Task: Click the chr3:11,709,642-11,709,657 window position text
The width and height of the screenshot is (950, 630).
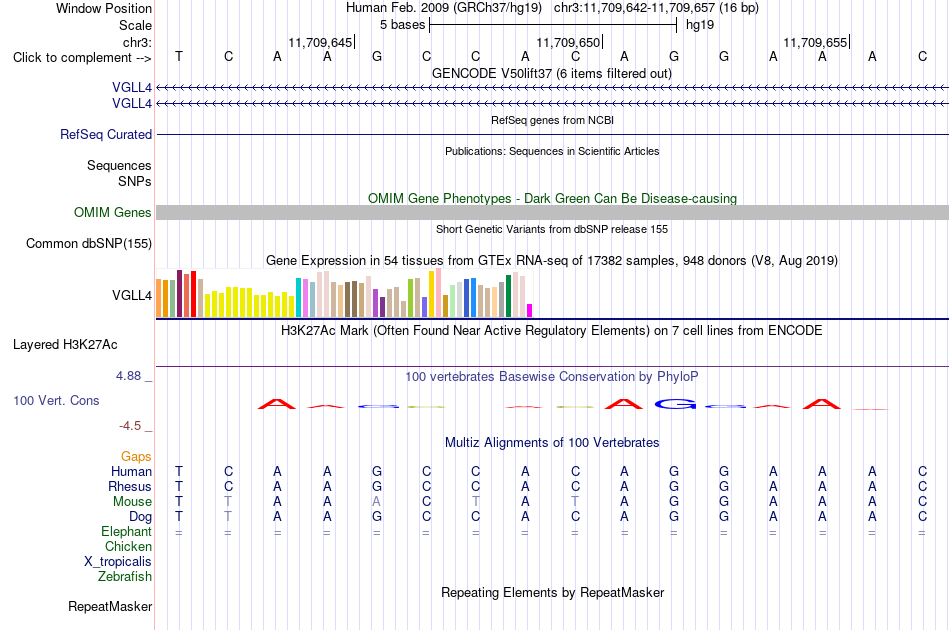Action: click(656, 8)
